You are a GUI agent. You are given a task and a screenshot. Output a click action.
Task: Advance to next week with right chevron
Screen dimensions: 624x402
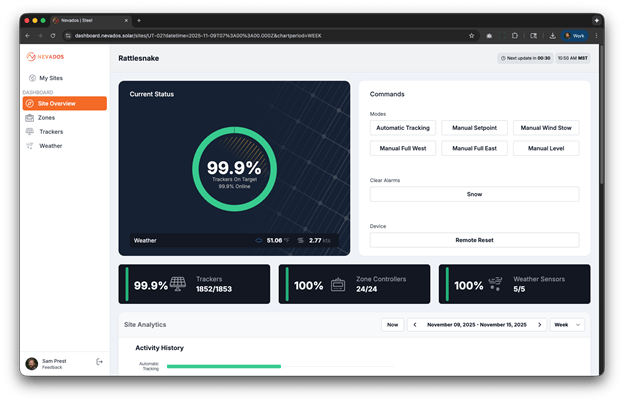tap(540, 325)
